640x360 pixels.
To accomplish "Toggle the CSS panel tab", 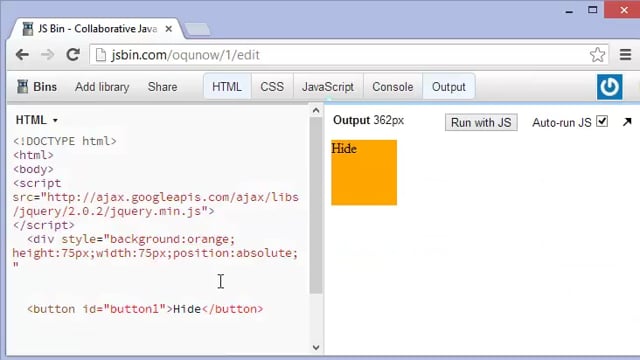I will (272, 87).
